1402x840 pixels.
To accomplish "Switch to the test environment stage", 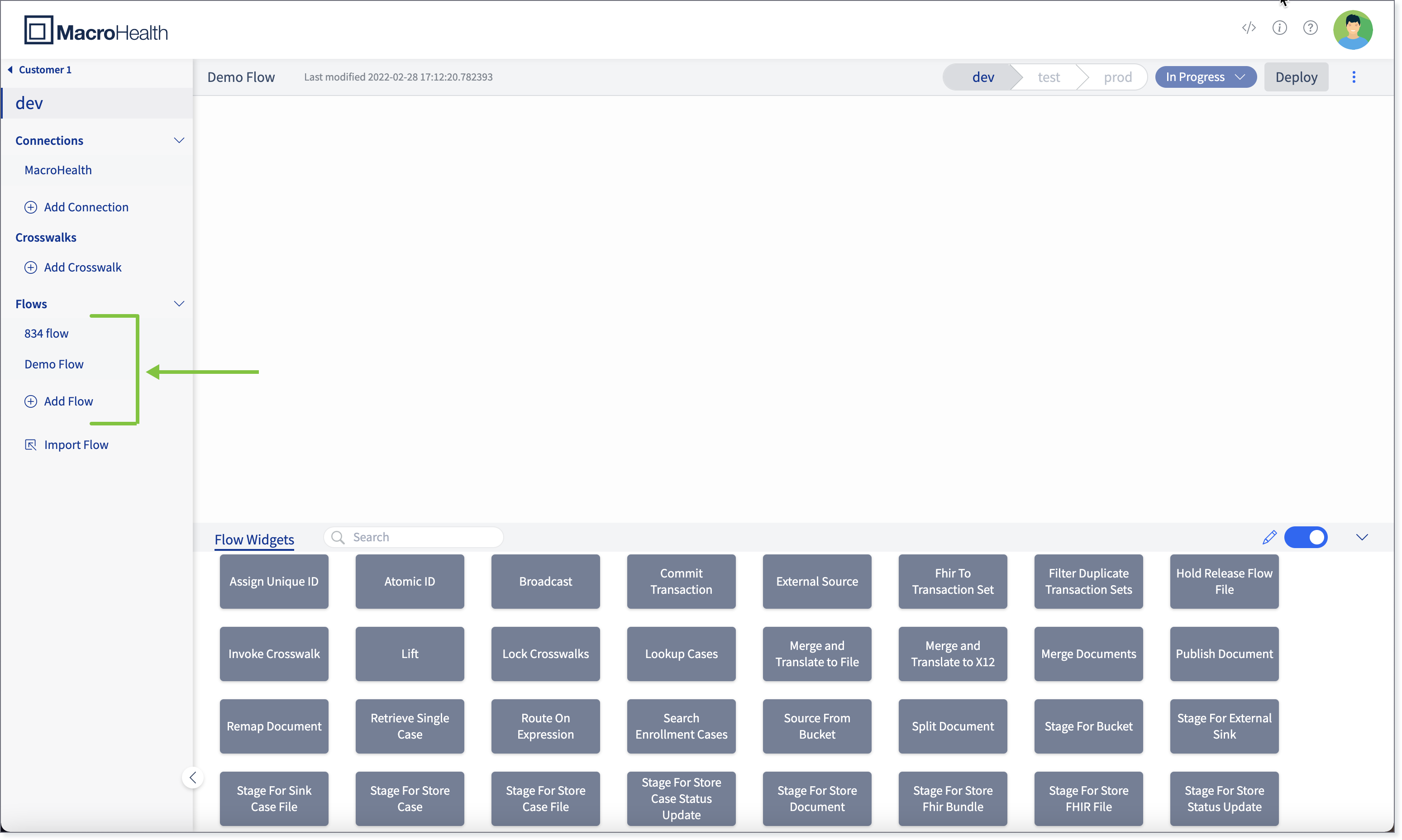I will click(1049, 77).
